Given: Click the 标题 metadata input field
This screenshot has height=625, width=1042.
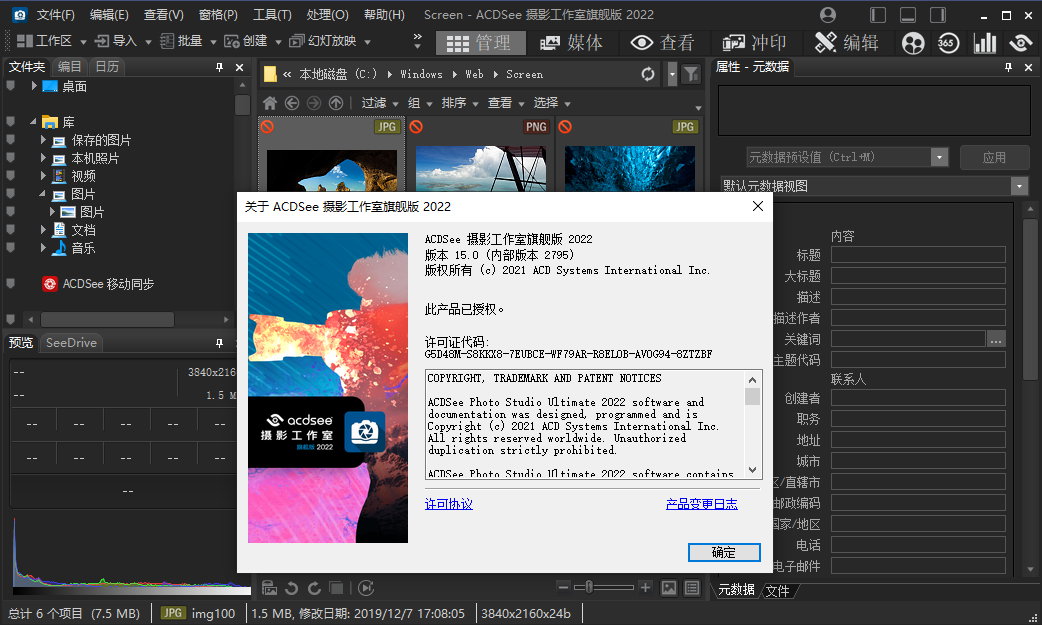Looking at the screenshot, I should pos(918,255).
